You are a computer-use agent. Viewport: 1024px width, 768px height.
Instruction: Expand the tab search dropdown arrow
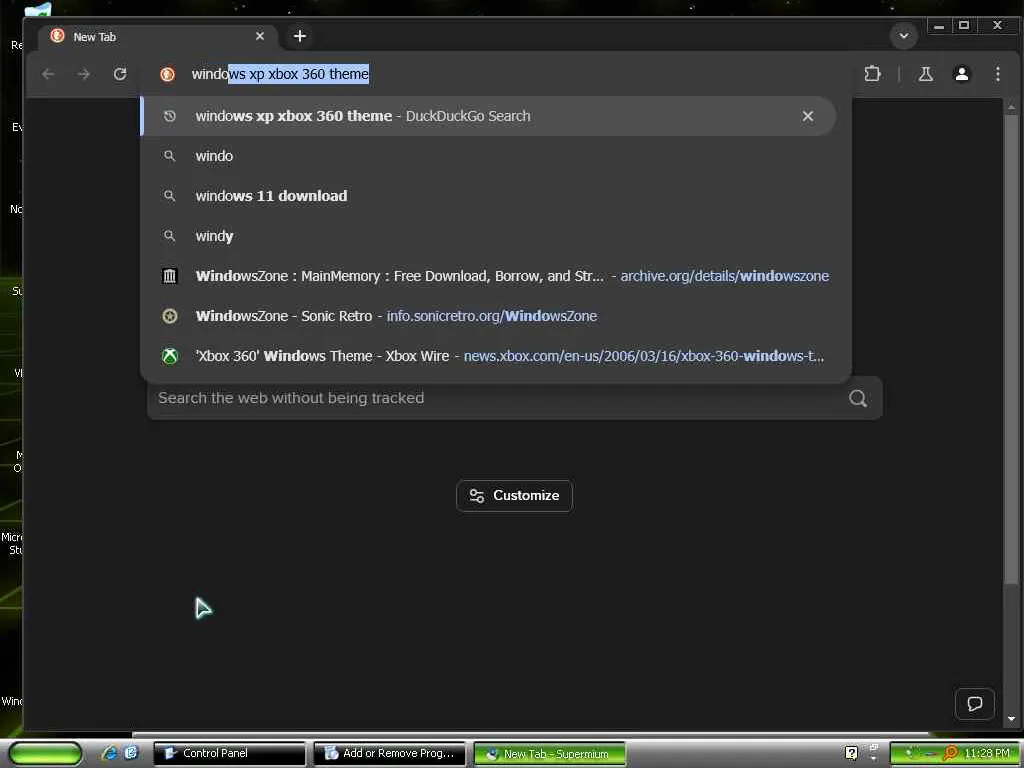[904, 35]
